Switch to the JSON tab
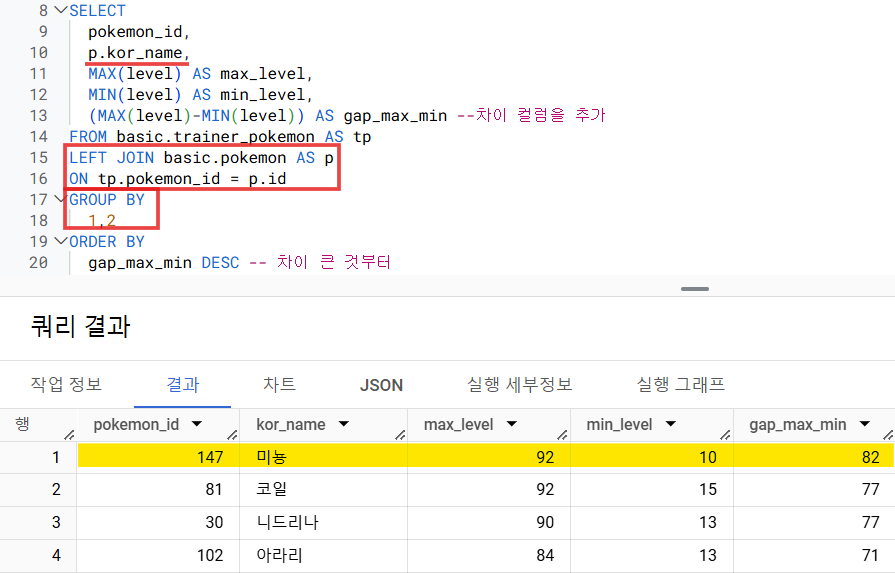Viewport: 895px width, 573px height. (x=381, y=385)
